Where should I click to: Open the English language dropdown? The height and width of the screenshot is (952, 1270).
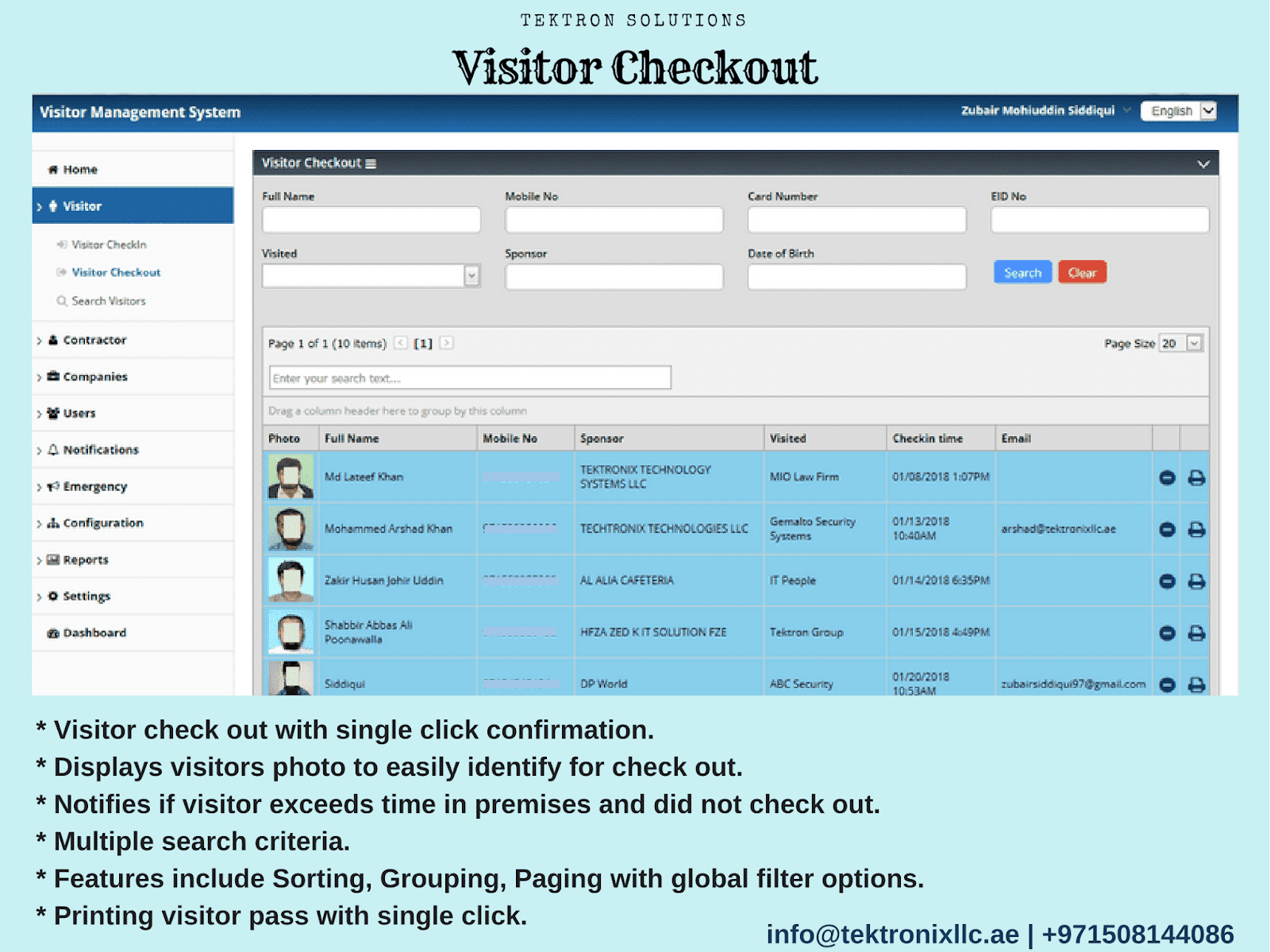1207,111
